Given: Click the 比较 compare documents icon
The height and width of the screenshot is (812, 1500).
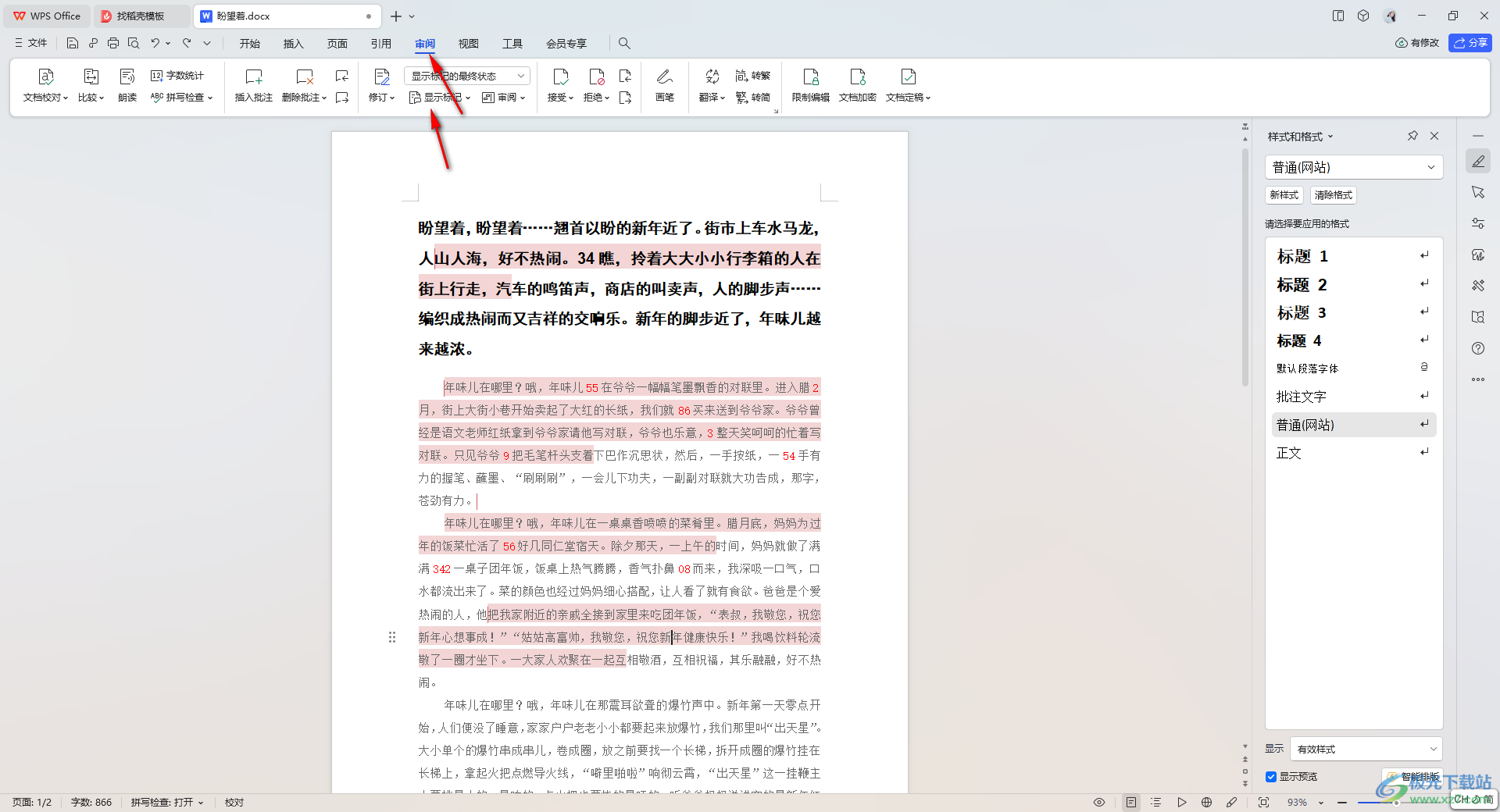Looking at the screenshot, I should (91, 77).
